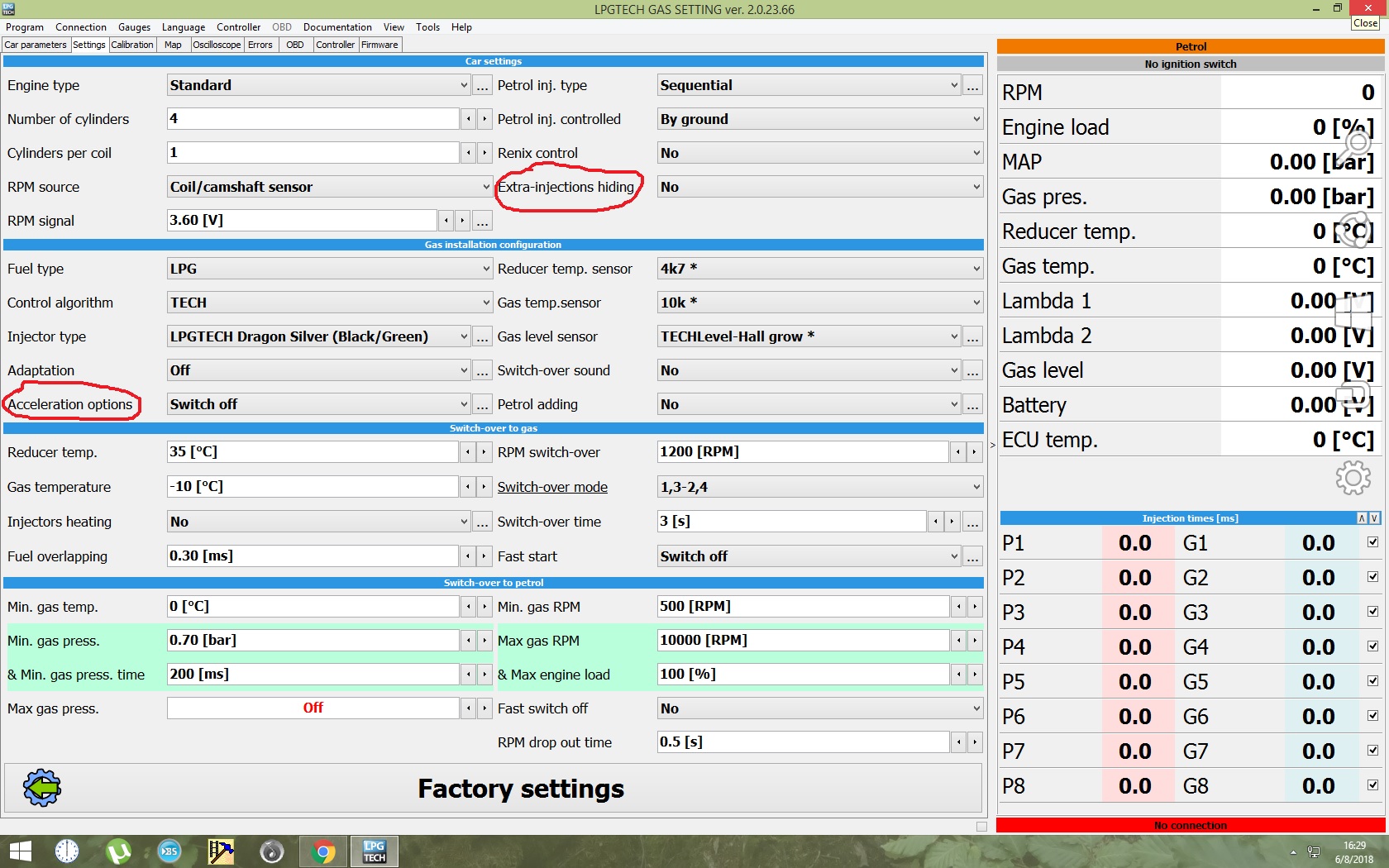Switch to the Oscilloscope tab
The image size is (1389, 868).
tap(217, 45)
